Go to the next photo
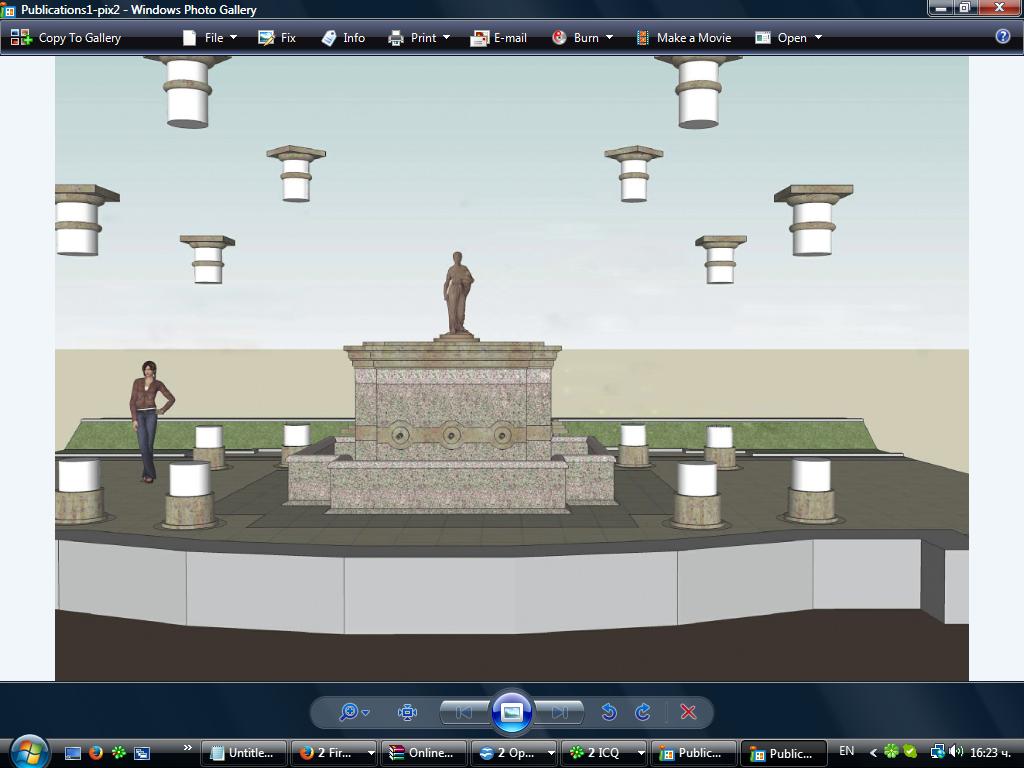1024x768 pixels. pyautogui.click(x=560, y=712)
